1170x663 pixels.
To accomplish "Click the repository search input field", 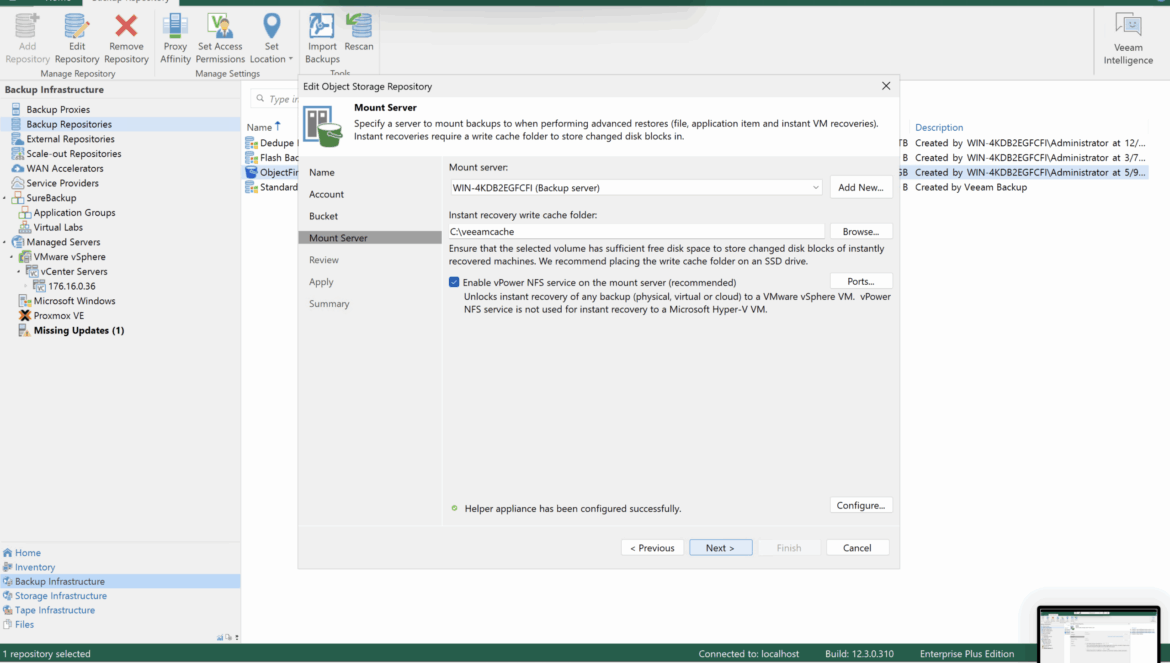I will pos(275,98).
